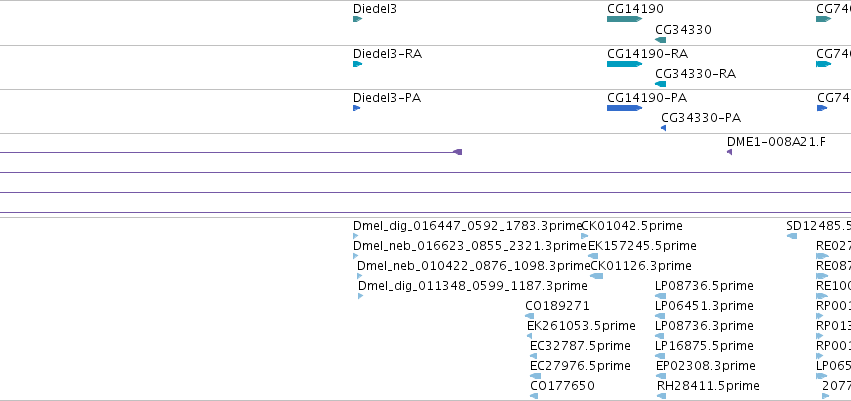Click the EC27976.5prime EST label

(580, 366)
